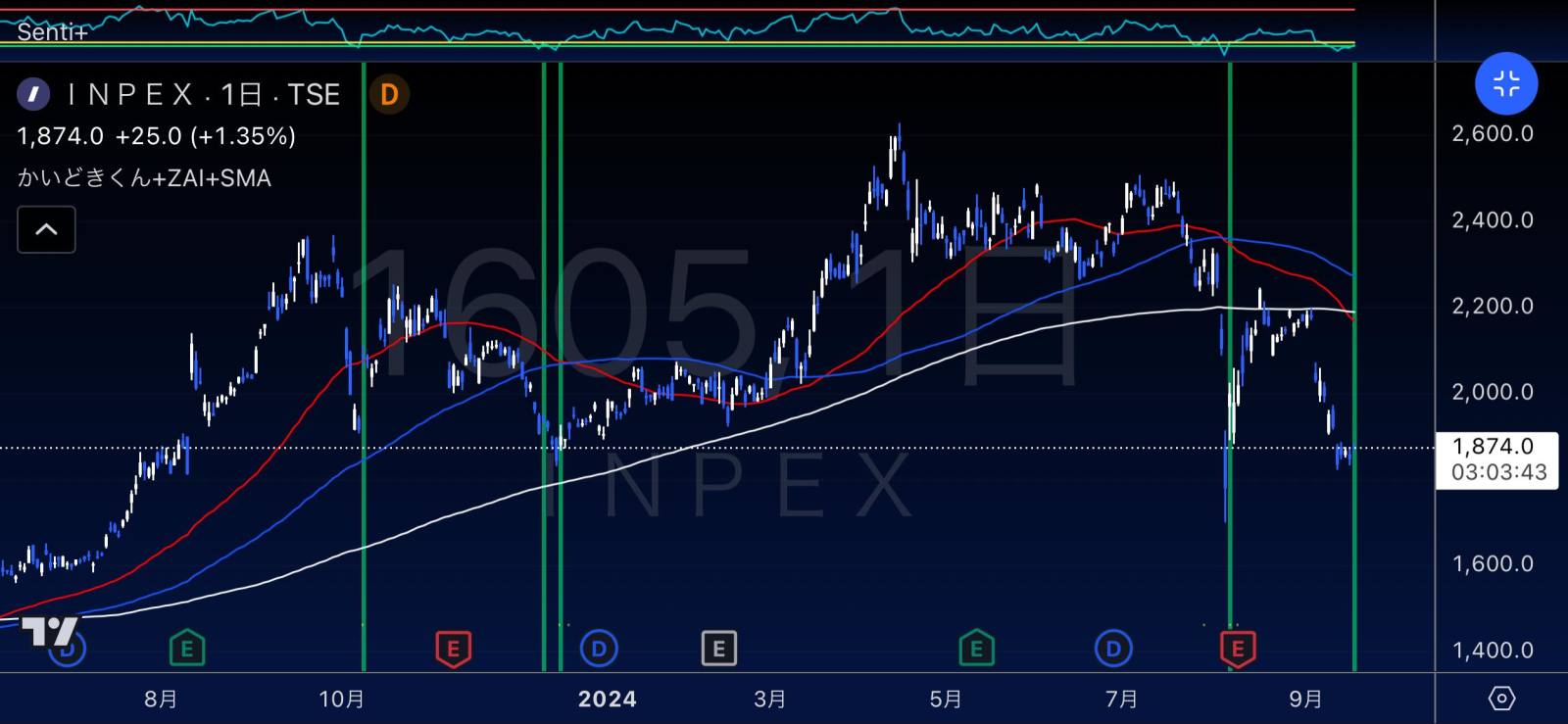Tap the INPEX symbol logo icon
This screenshot has height=724, width=1568.
tap(33, 94)
